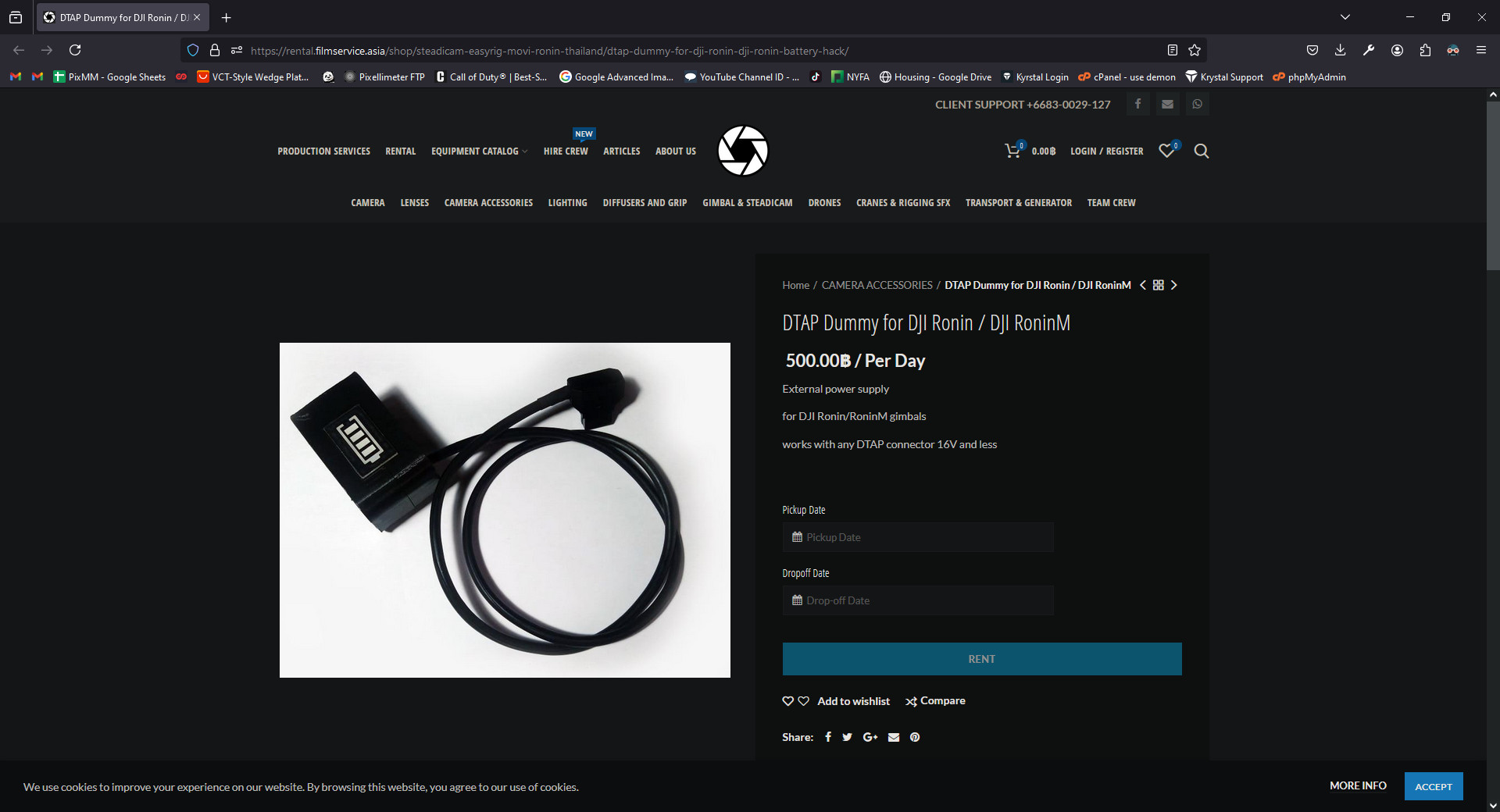Go to next product arrow in the breadcrumb

(1173, 285)
